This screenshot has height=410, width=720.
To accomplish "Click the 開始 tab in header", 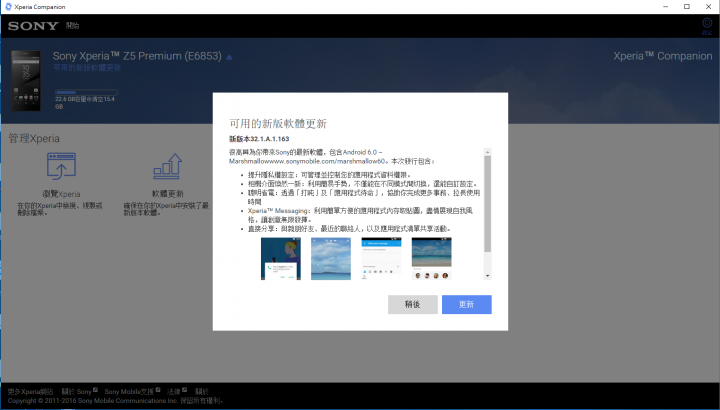I will (x=72, y=26).
